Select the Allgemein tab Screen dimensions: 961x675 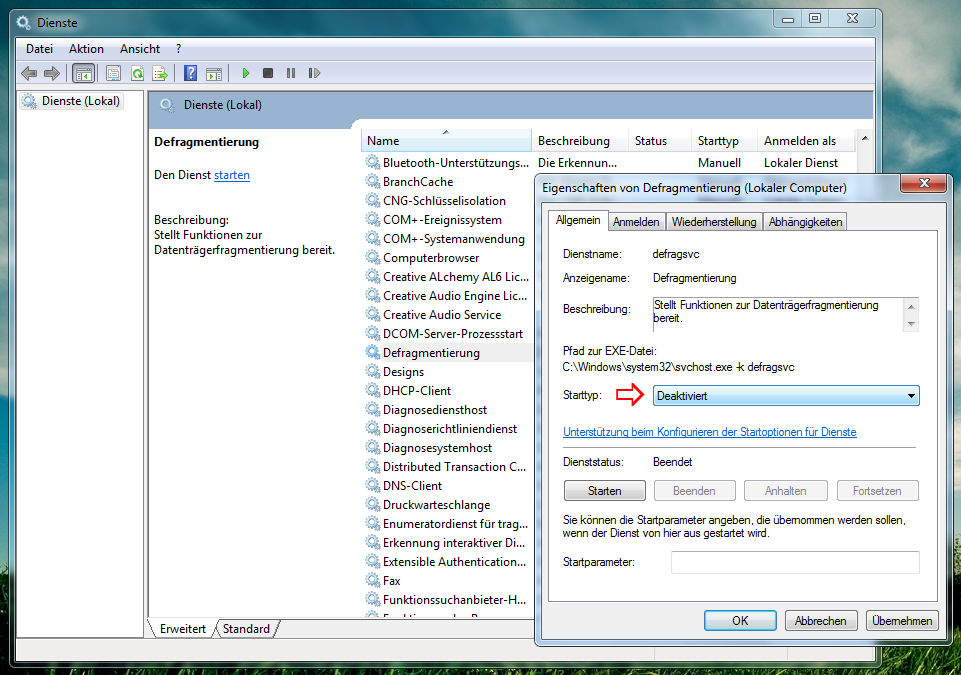tap(578, 220)
